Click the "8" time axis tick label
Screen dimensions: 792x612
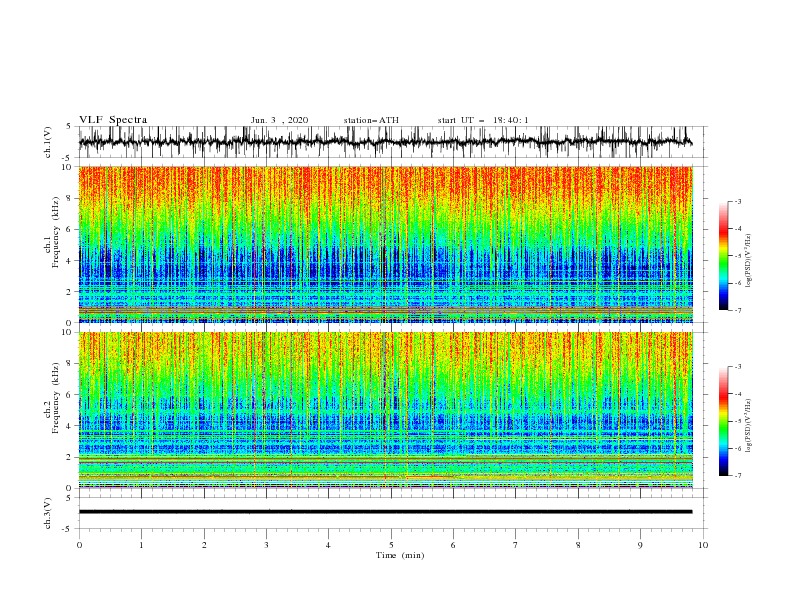click(x=578, y=545)
